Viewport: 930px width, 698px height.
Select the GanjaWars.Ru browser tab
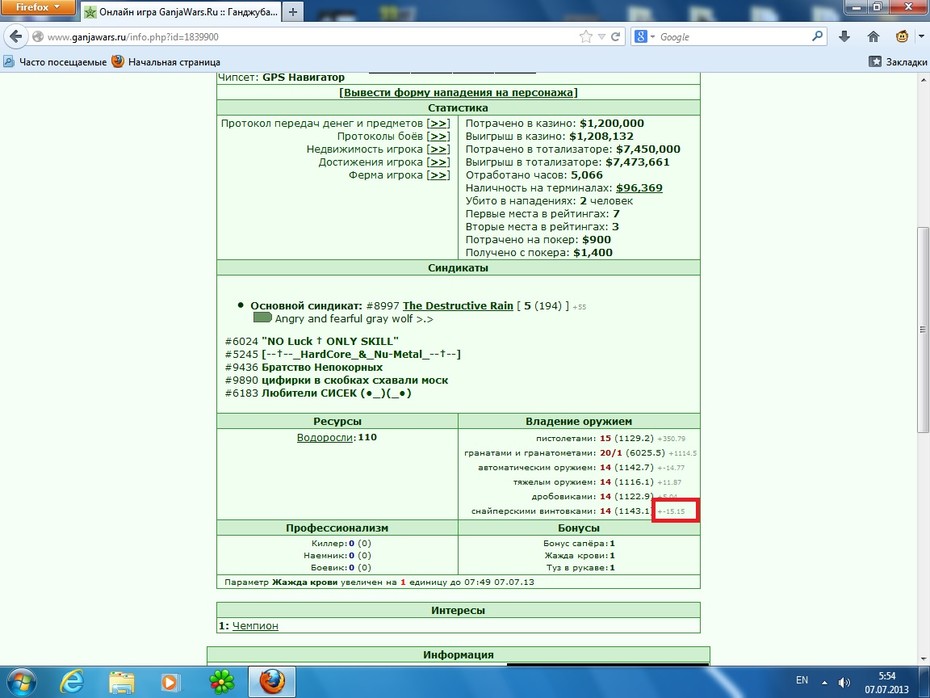tap(181, 12)
